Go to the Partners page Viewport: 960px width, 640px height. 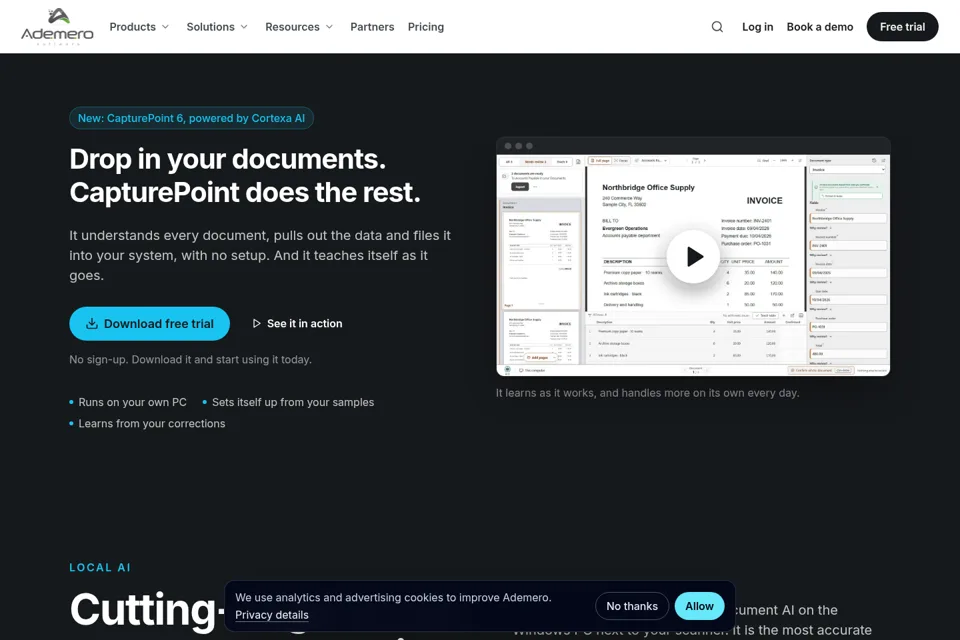372,27
